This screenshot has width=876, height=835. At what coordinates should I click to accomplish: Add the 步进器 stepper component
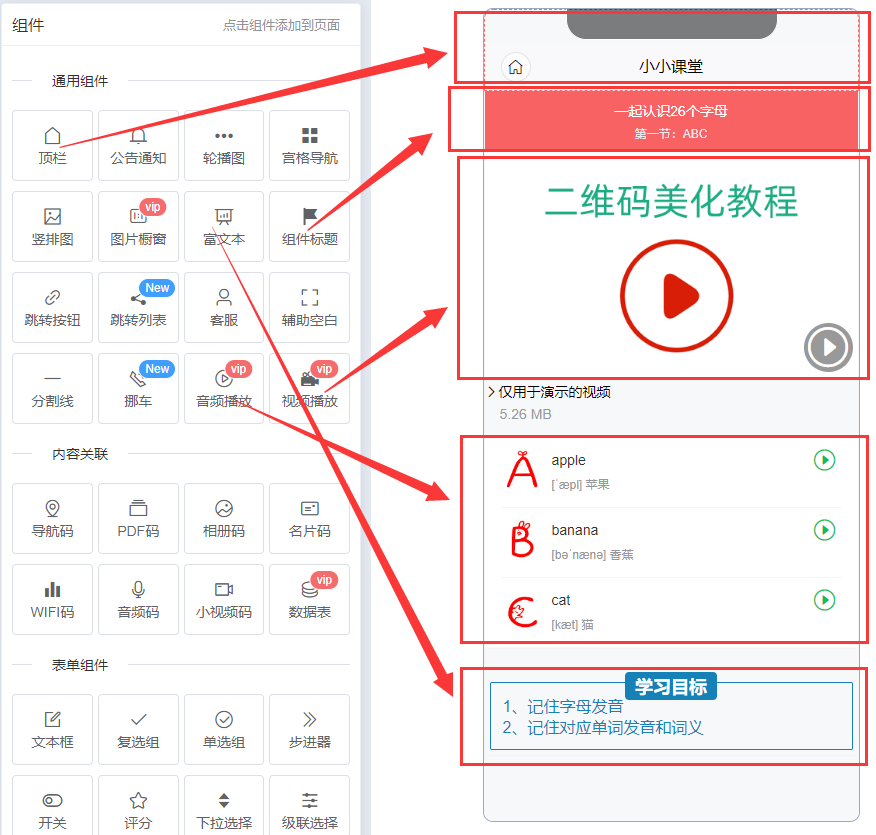[x=310, y=729]
